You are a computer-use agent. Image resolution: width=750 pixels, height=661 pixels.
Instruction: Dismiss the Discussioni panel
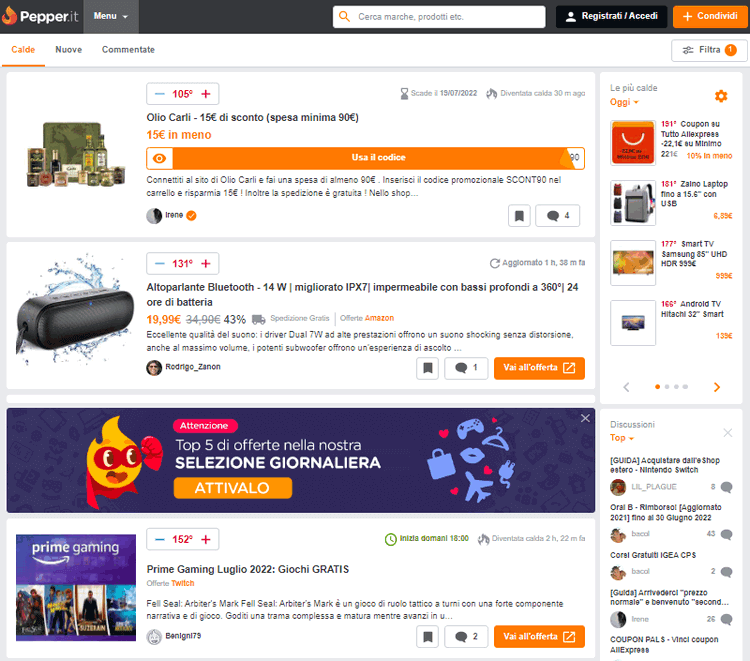(x=727, y=432)
